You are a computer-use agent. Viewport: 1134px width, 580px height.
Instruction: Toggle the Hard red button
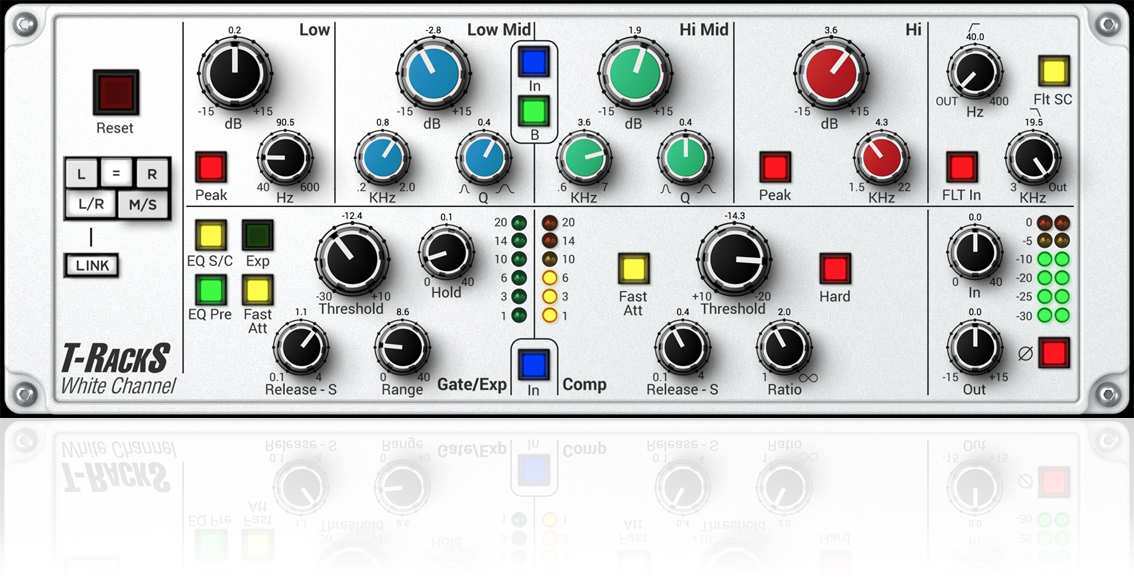coord(835,268)
